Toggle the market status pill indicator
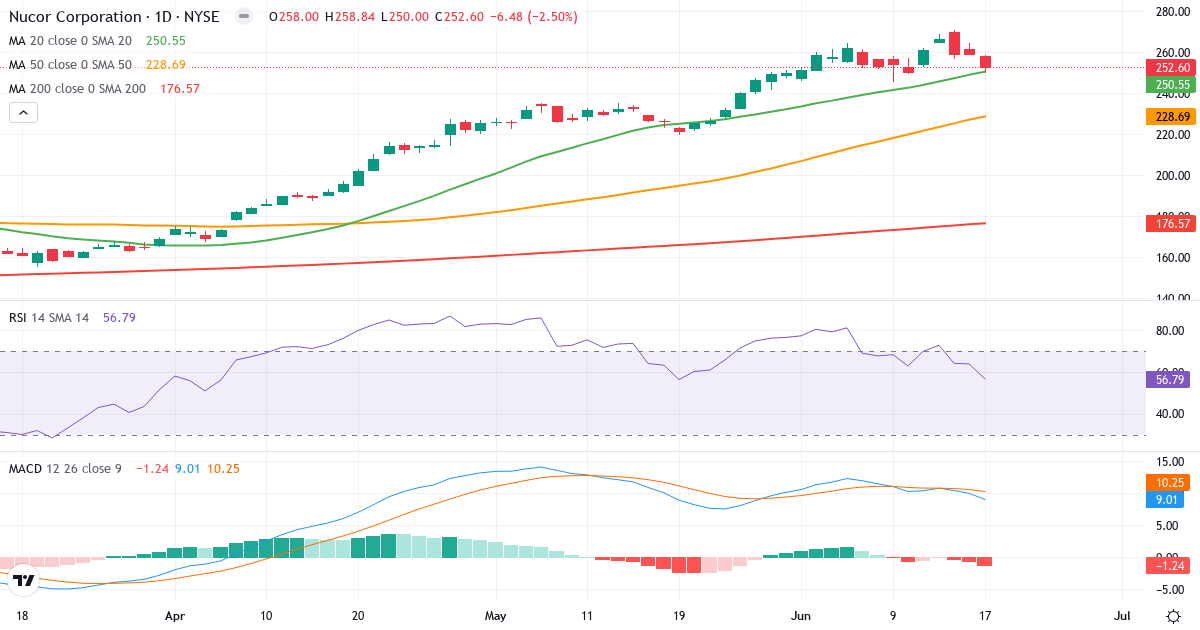Screen dimensions: 1200x630 (243, 17)
